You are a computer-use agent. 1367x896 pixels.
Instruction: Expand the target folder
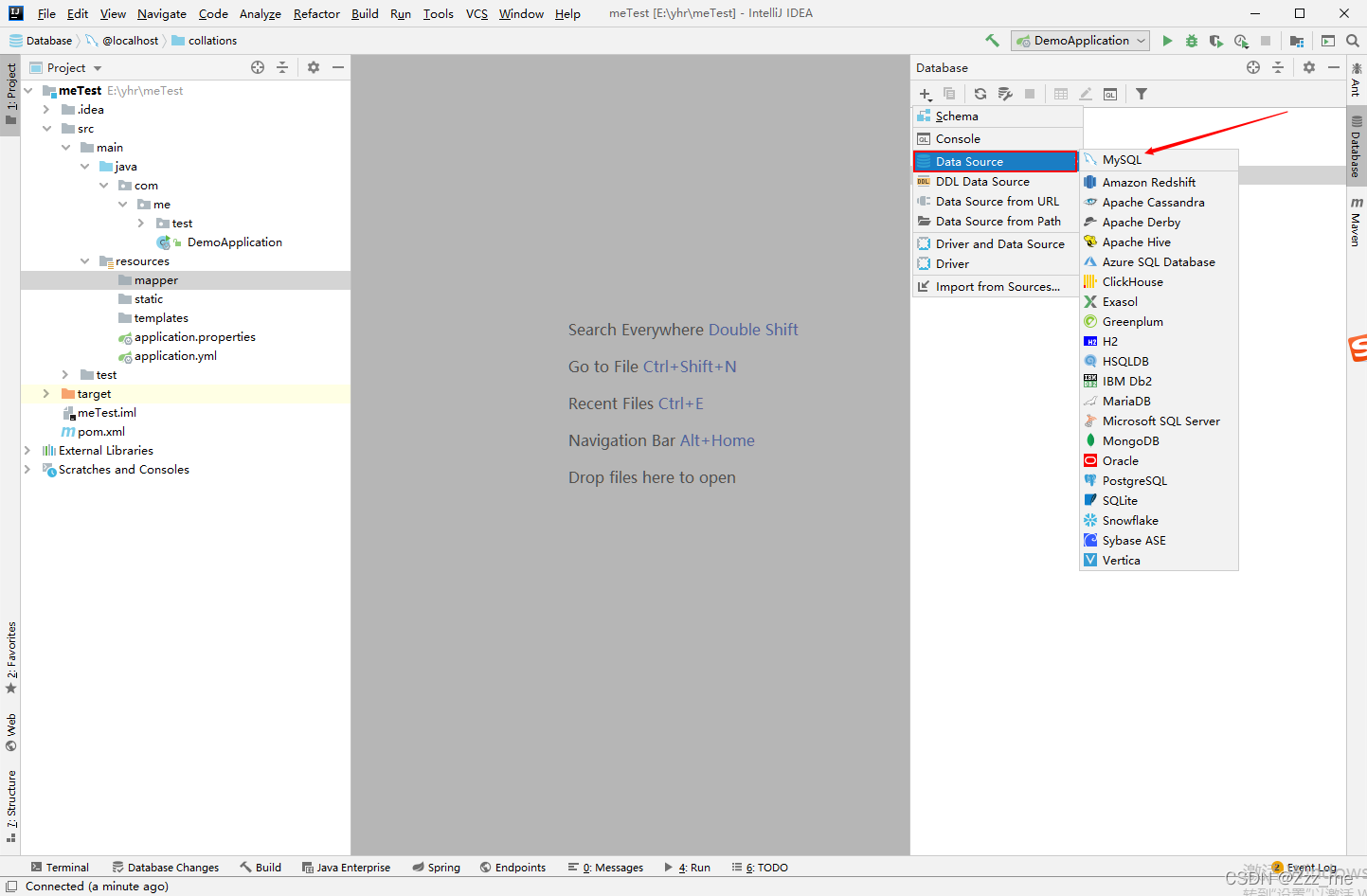(46, 394)
